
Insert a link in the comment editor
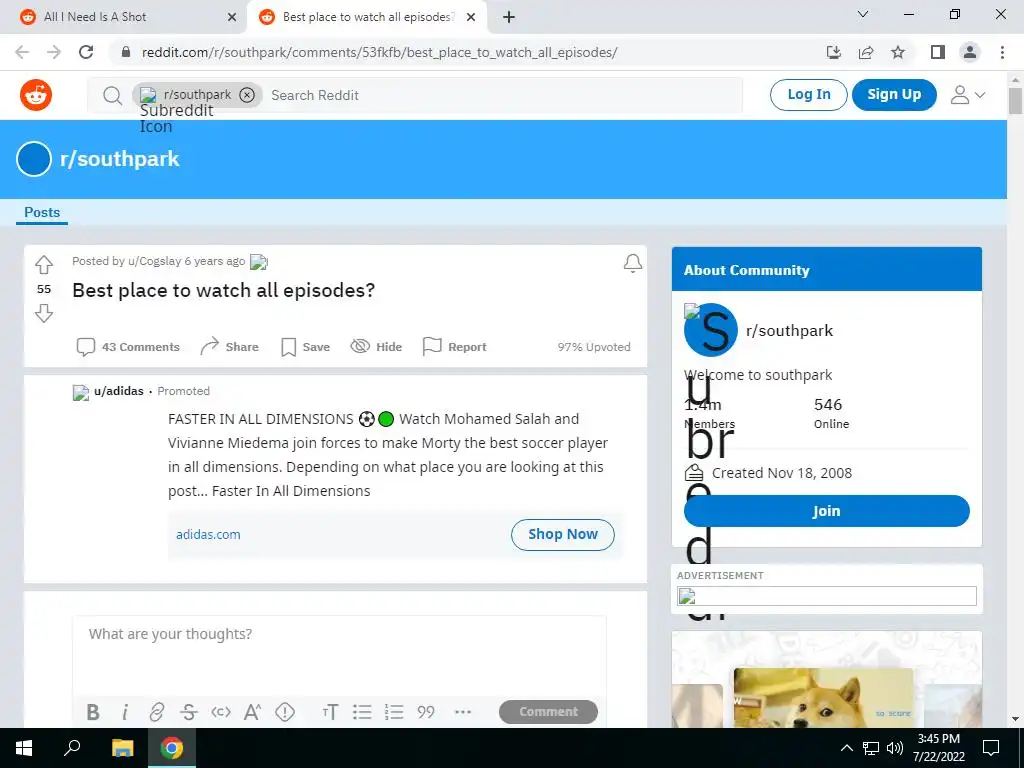click(157, 712)
